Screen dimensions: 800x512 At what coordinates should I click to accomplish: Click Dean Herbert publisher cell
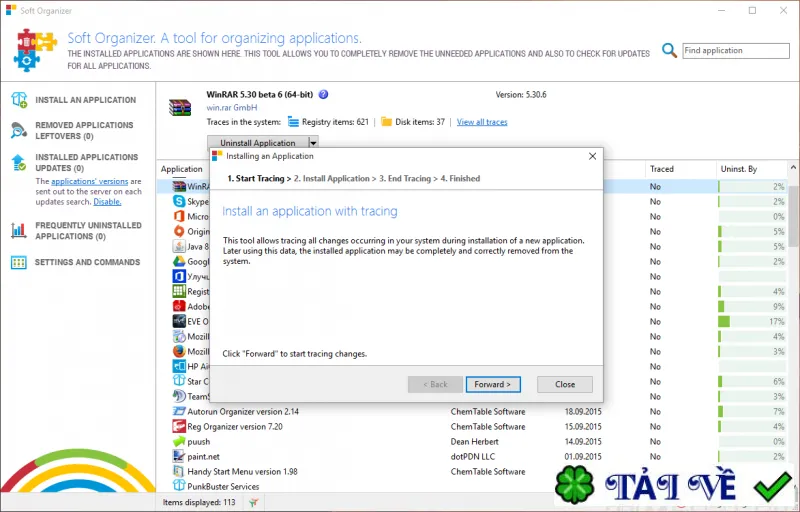click(x=474, y=441)
